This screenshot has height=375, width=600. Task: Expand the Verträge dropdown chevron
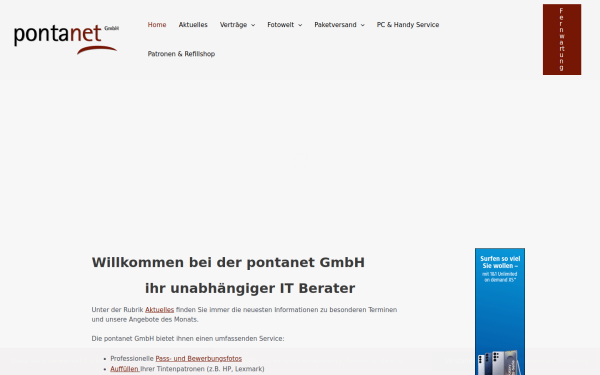click(x=253, y=25)
